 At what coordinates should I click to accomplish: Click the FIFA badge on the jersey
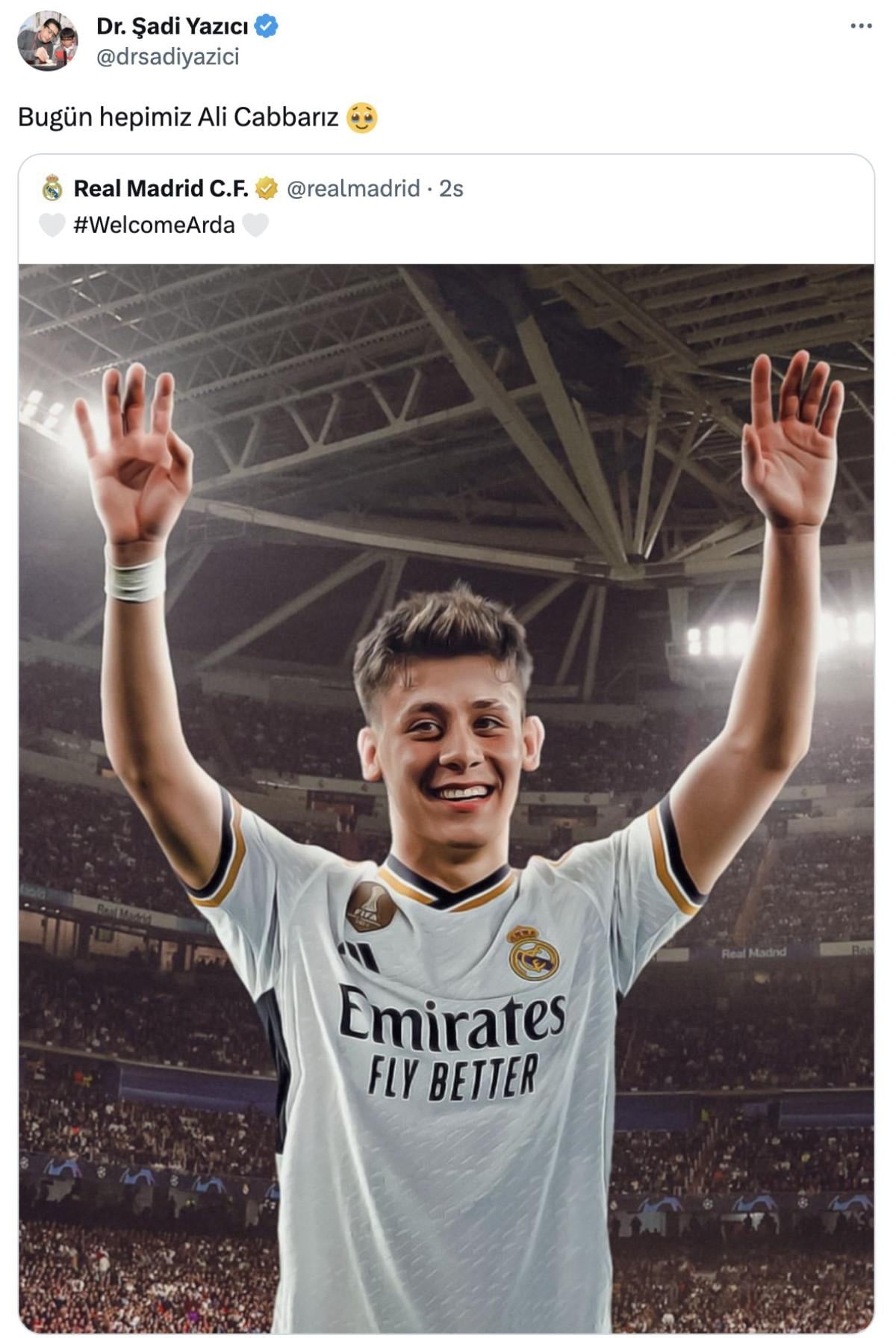[x=370, y=906]
